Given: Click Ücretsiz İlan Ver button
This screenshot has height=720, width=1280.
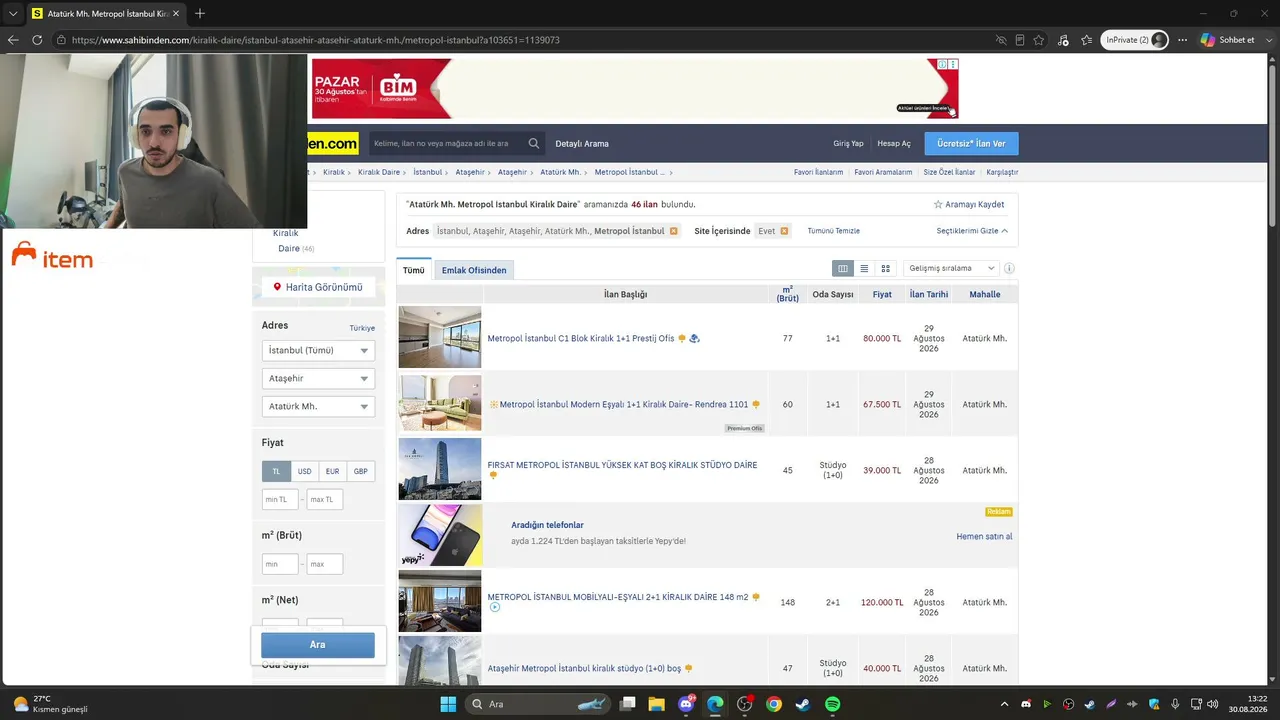Looking at the screenshot, I should [x=971, y=144].
